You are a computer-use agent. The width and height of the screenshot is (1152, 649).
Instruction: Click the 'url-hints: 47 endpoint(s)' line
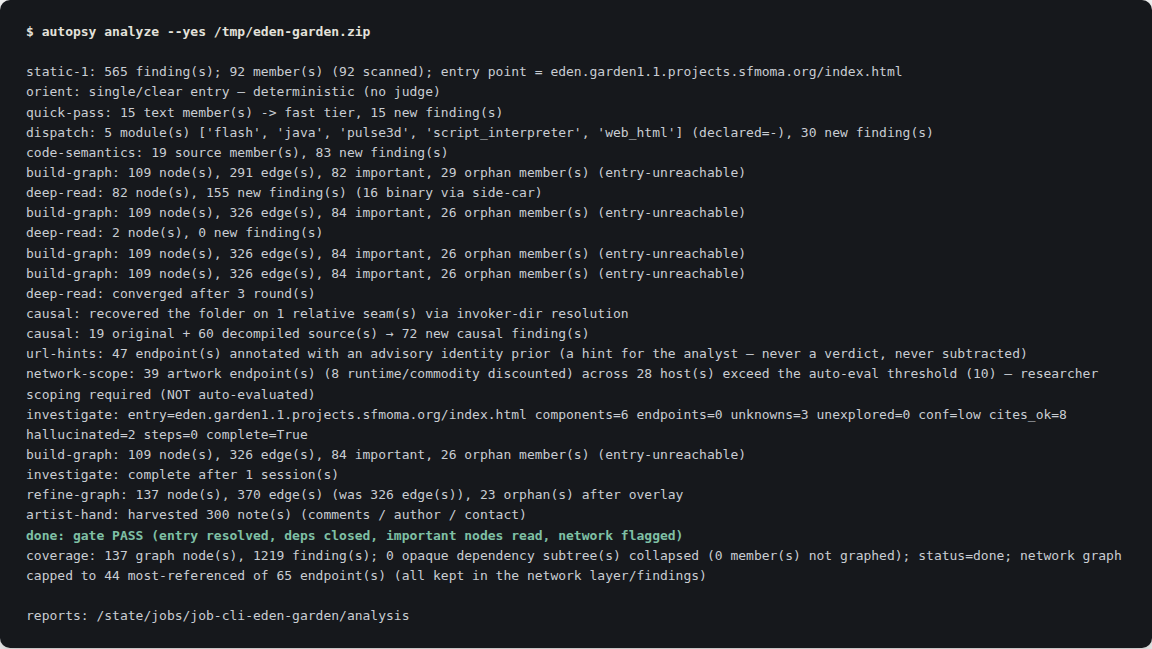pyautogui.click(x=526, y=354)
